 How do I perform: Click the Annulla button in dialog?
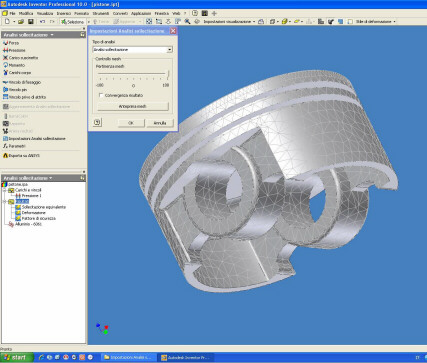pos(160,123)
